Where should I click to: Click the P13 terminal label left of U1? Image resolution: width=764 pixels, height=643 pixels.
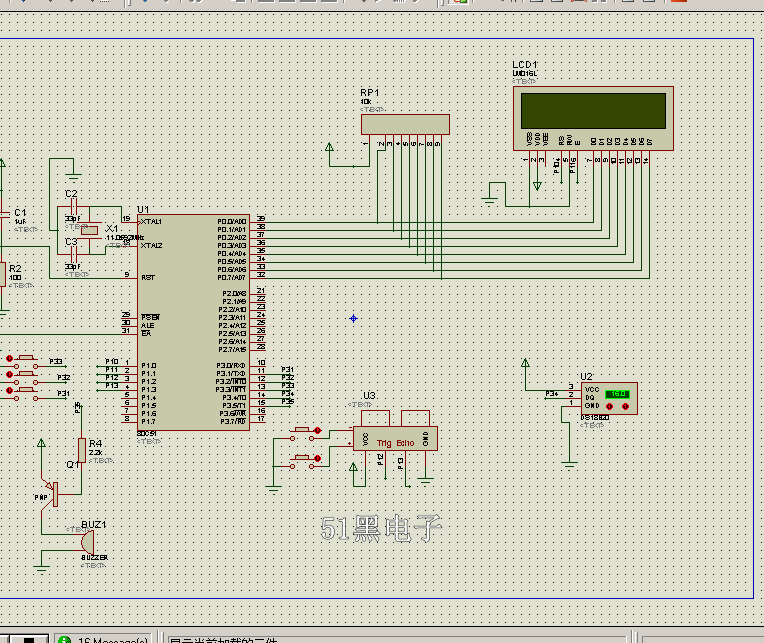tap(112, 385)
